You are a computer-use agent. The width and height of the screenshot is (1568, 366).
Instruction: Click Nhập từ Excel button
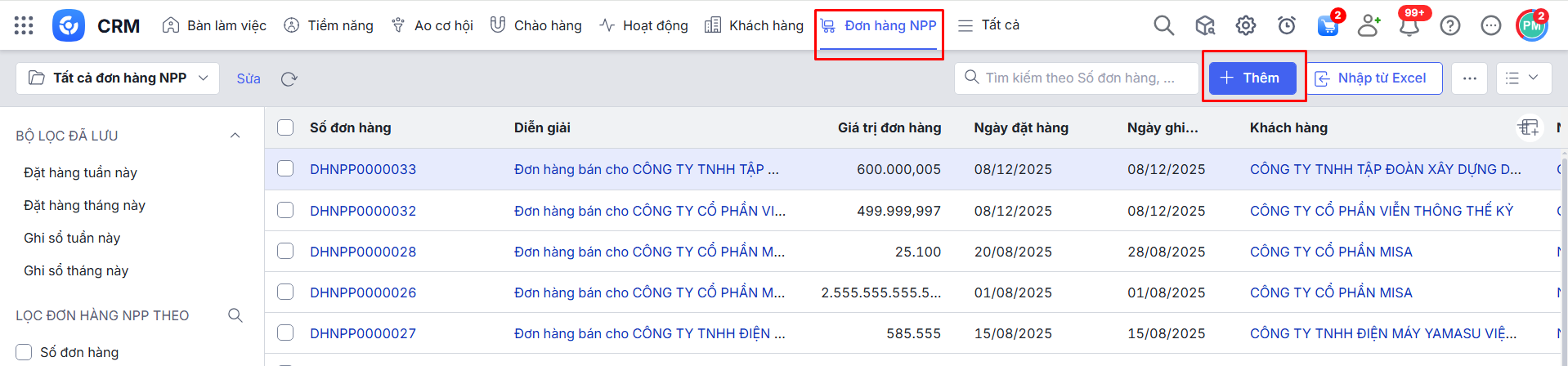(1373, 78)
